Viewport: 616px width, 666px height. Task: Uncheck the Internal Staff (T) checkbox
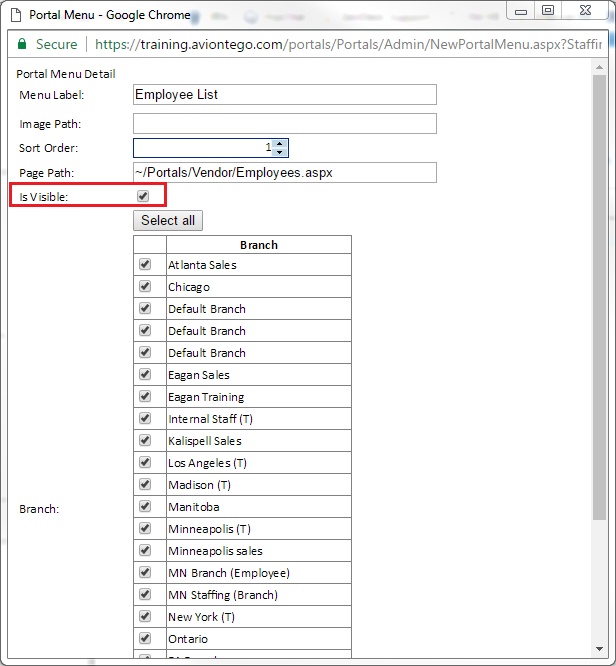click(145, 418)
